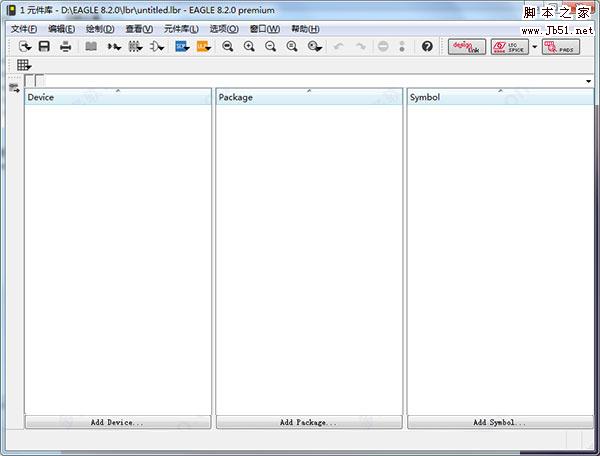Click the Print icon
Viewport: 600px width, 456px height.
pos(65,47)
